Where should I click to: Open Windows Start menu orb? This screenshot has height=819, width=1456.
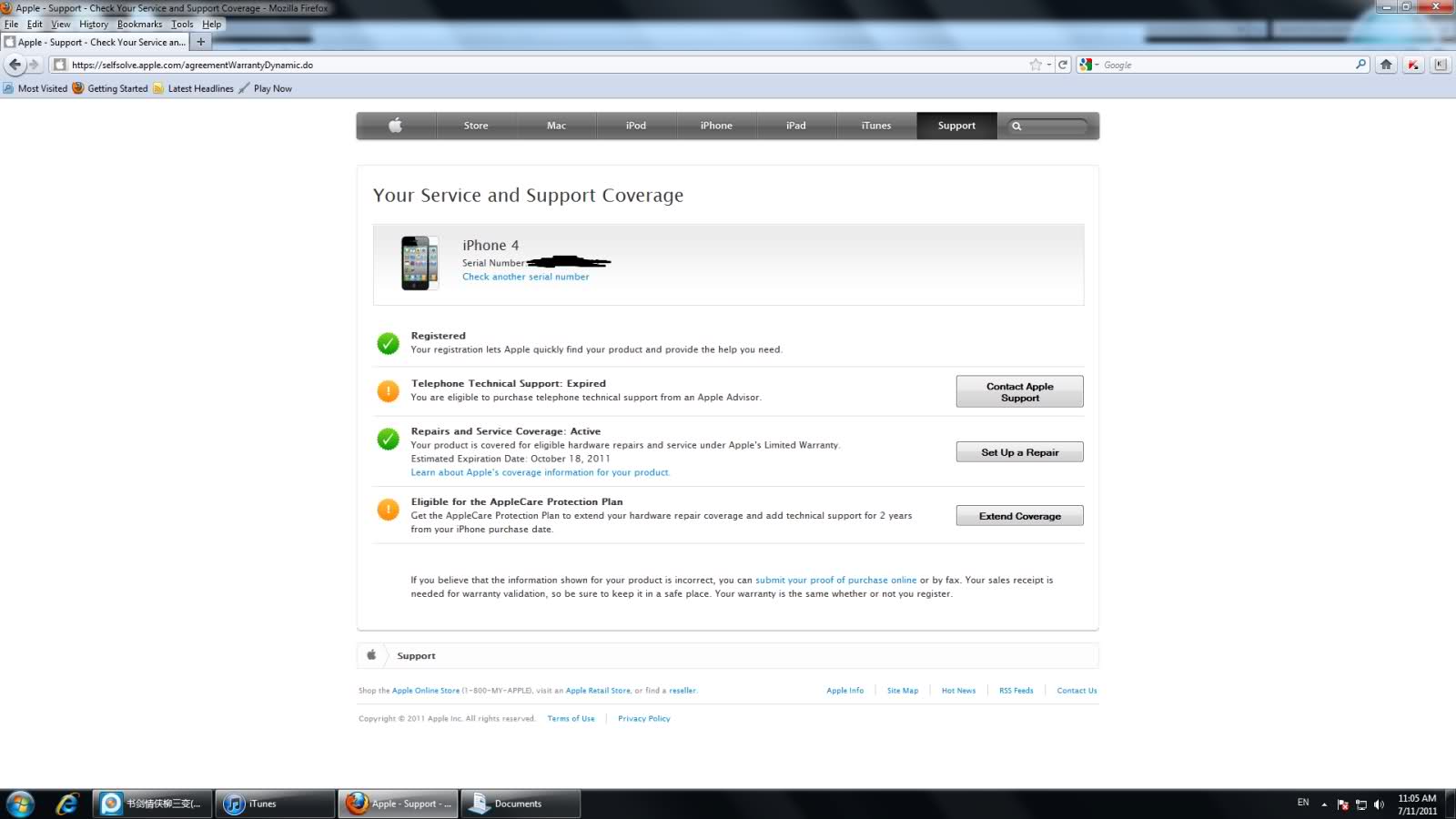20,804
